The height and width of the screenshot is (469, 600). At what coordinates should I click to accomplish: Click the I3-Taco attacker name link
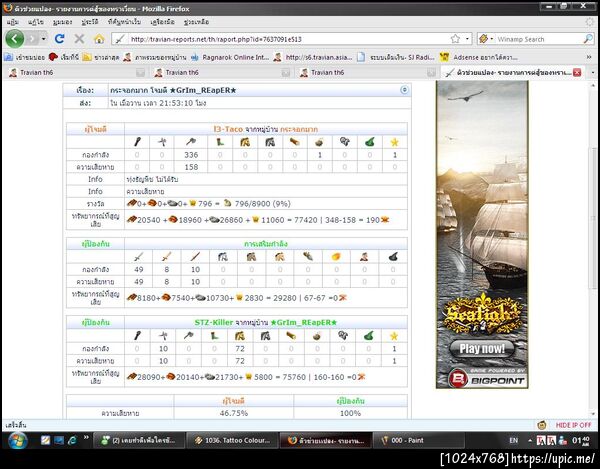click(x=228, y=129)
